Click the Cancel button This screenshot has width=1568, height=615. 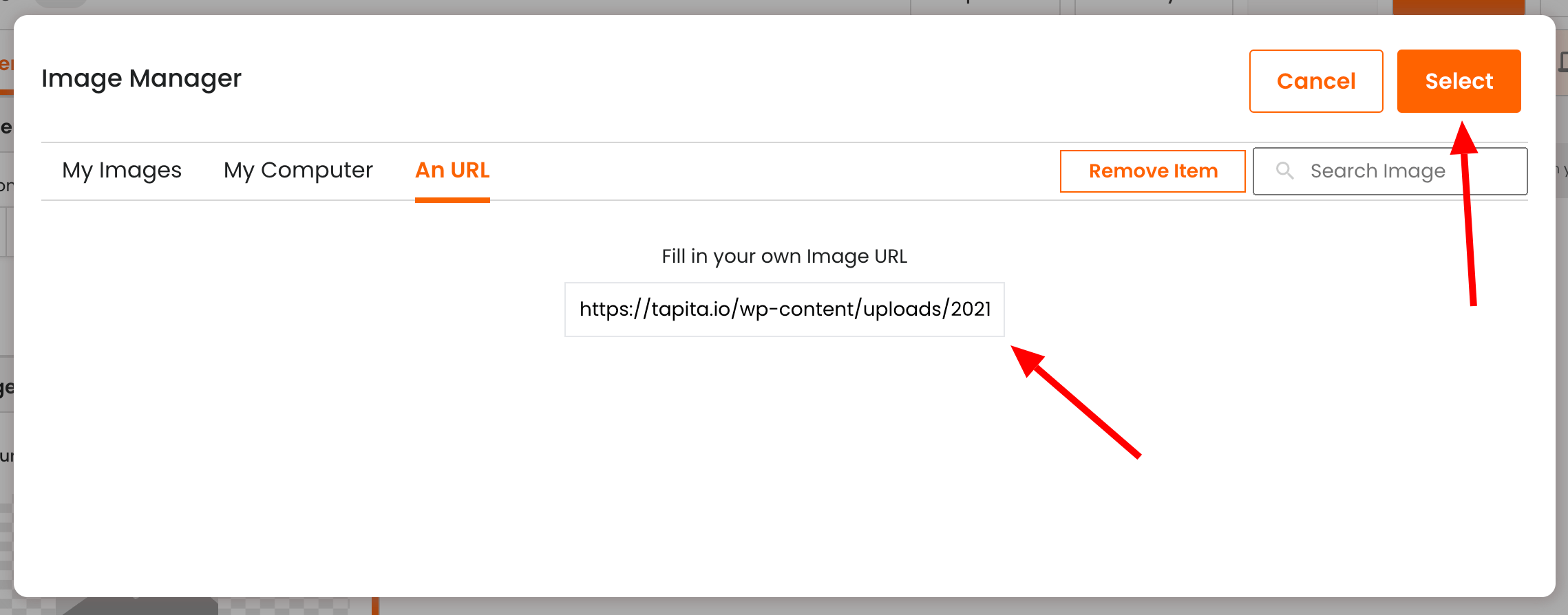[1316, 81]
